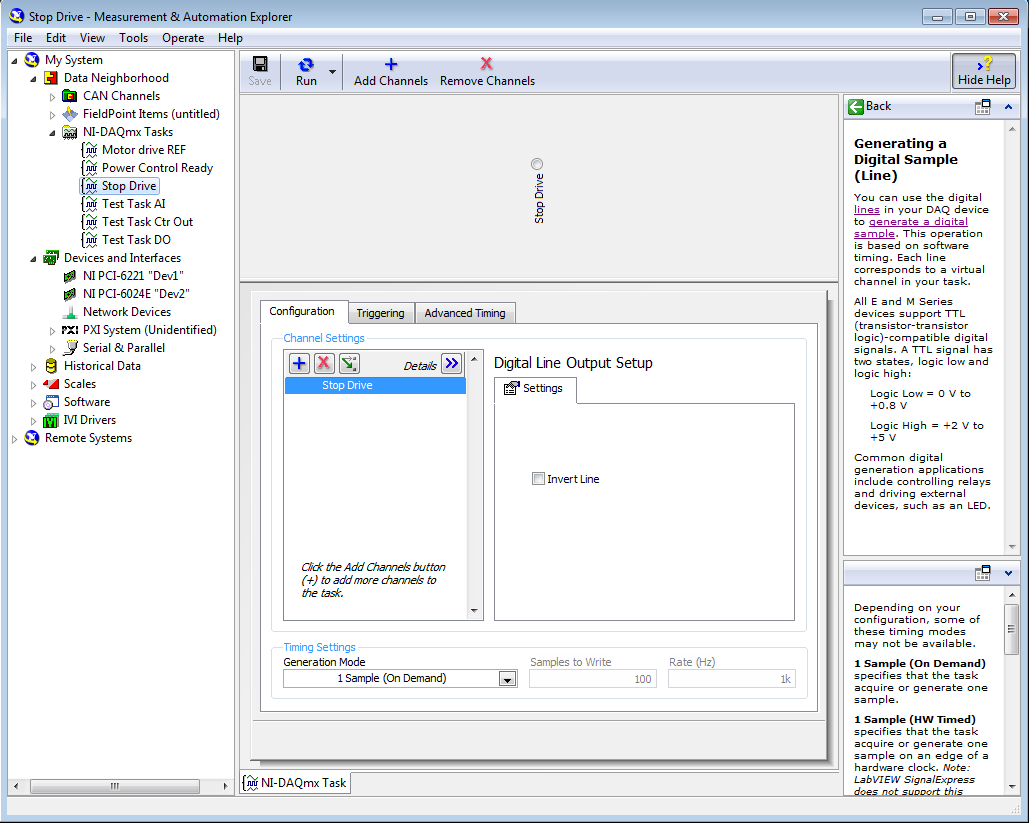This screenshot has width=1029, height=823.
Task: Select the NI PCI-6221 "Dev1" device icon
Action: 70,276
